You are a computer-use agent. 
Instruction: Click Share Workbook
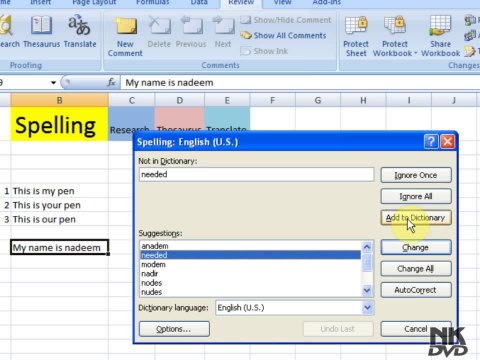[x=440, y=37]
